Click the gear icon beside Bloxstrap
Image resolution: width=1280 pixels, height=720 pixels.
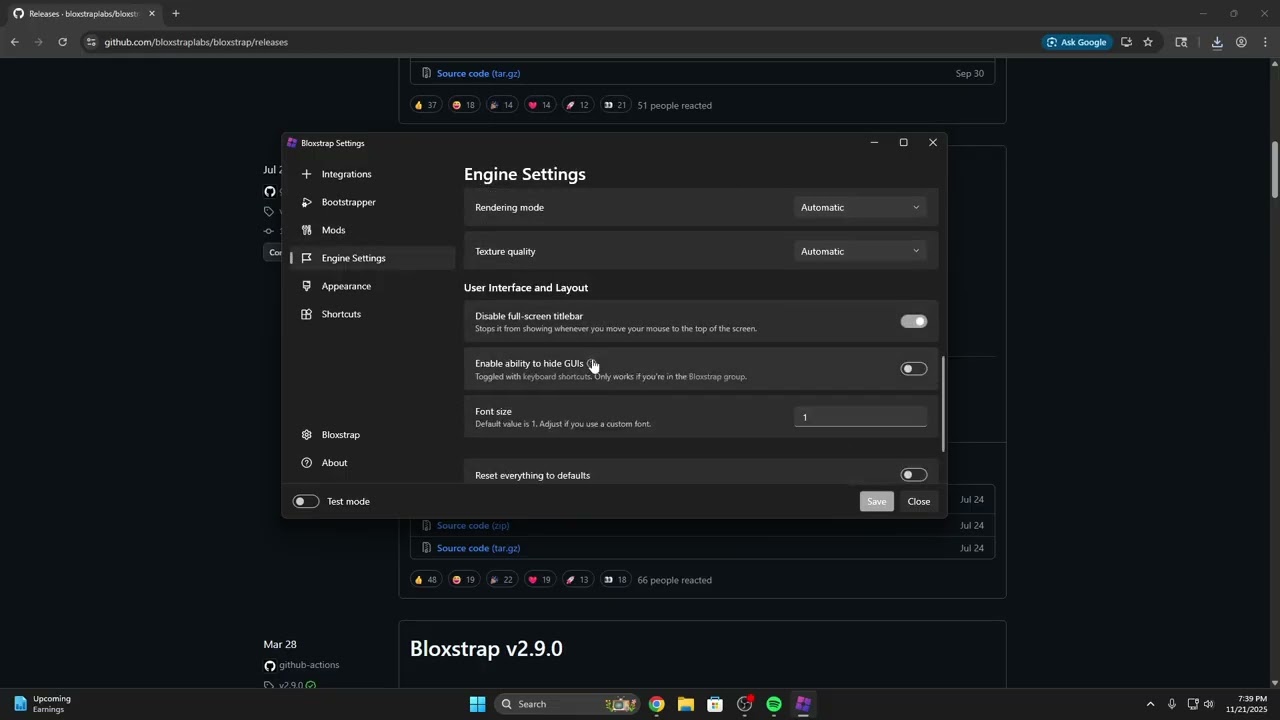306,435
